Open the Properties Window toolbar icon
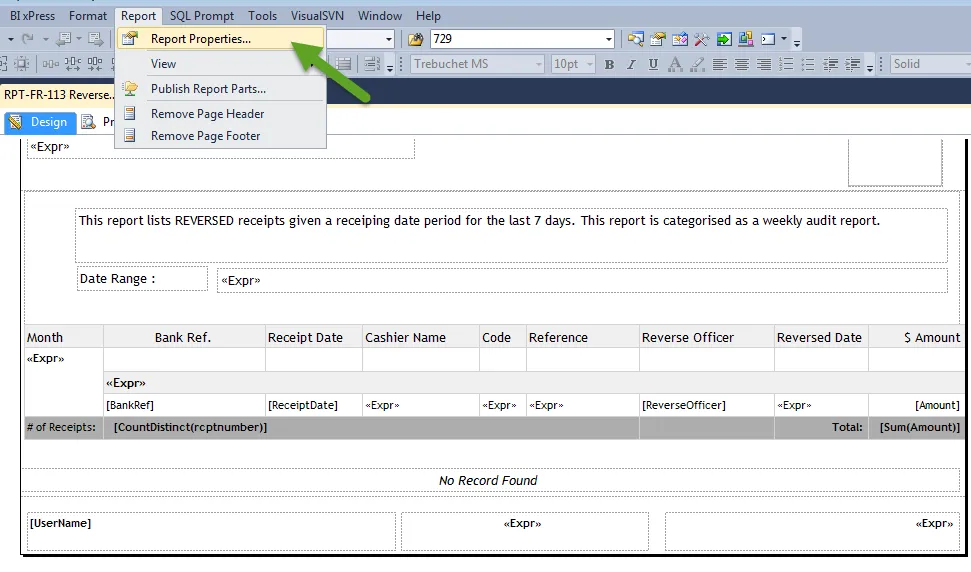Screen dimensions: 971x572 (x=658, y=39)
